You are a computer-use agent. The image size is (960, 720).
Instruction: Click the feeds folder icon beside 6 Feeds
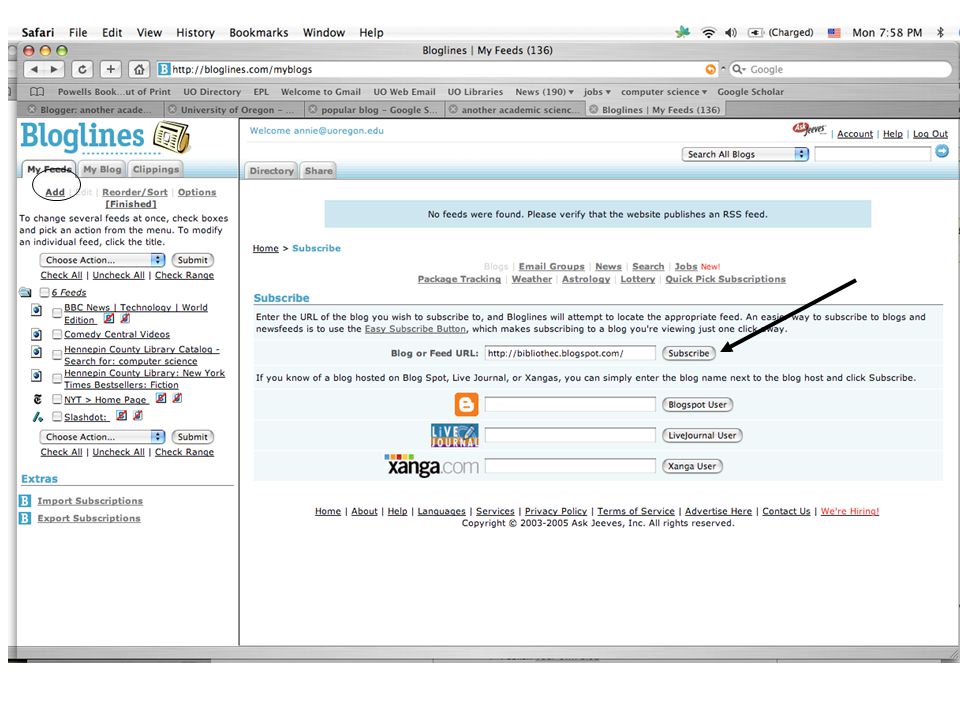[25, 293]
